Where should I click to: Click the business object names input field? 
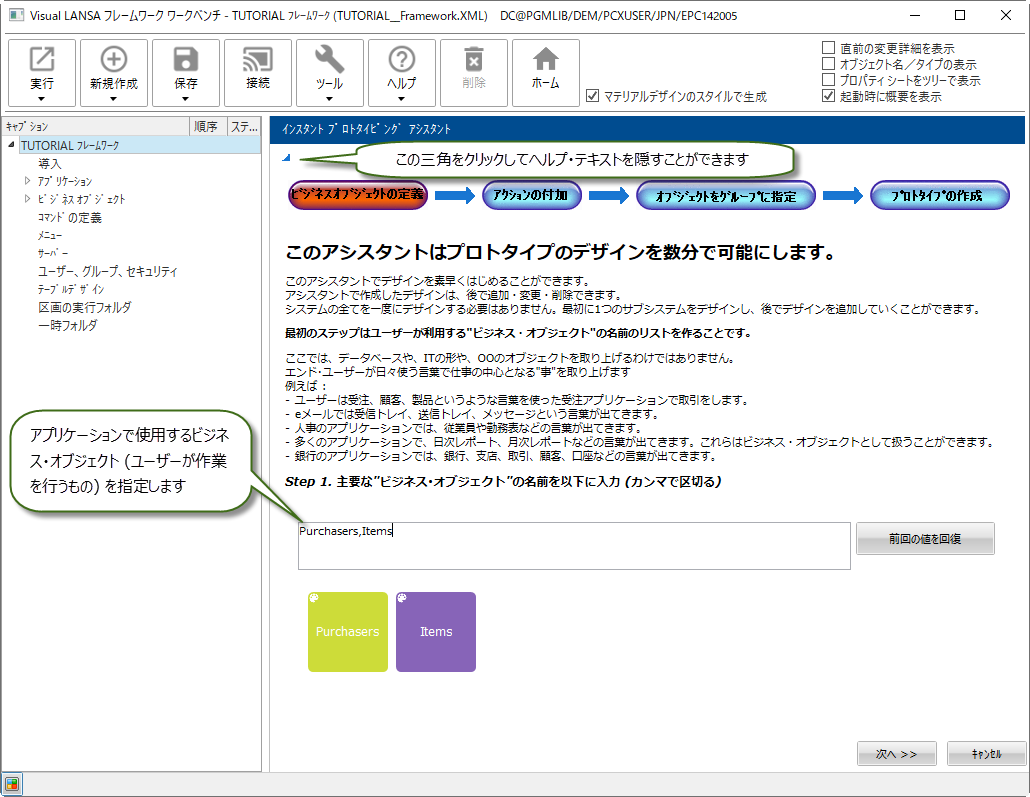click(574, 545)
